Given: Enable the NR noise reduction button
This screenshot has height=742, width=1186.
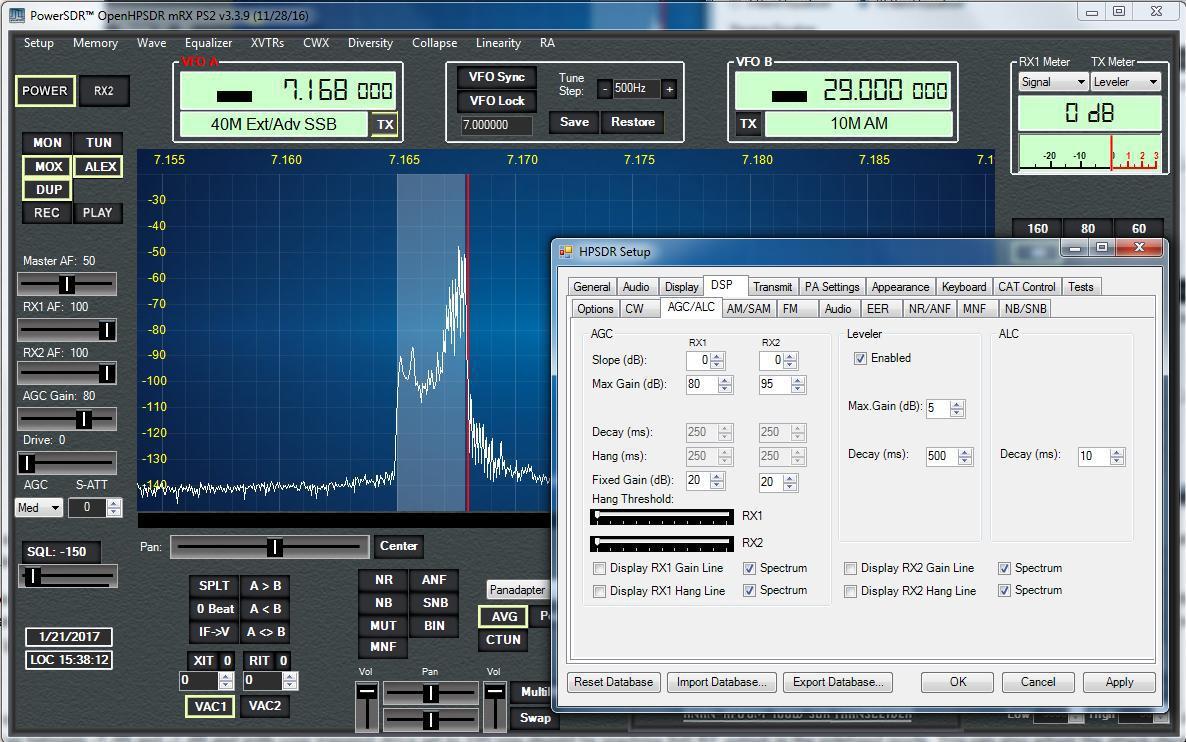Looking at the screenshot, I should click(x=383, y=580).
